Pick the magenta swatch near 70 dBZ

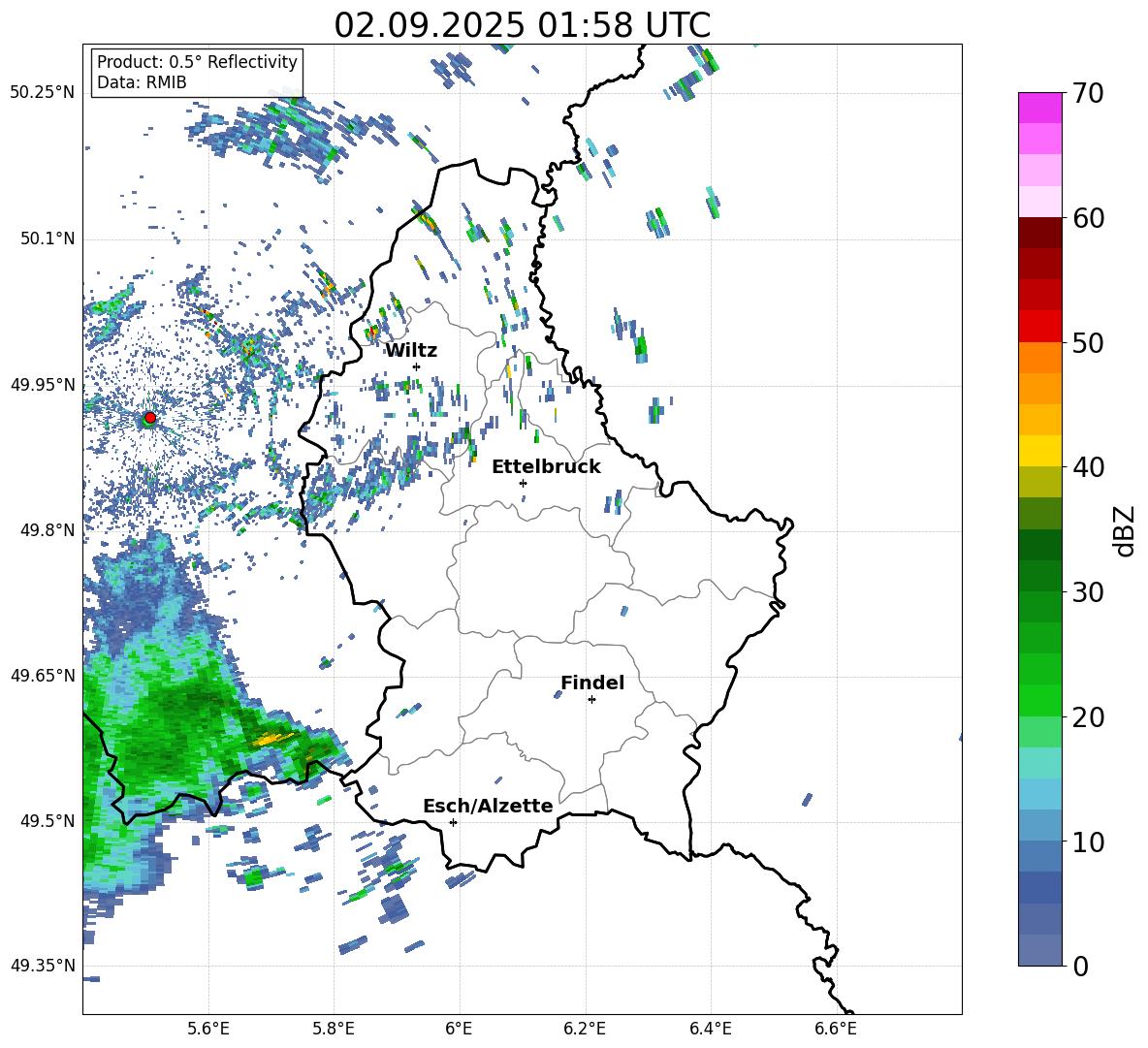click(1039, 108)
